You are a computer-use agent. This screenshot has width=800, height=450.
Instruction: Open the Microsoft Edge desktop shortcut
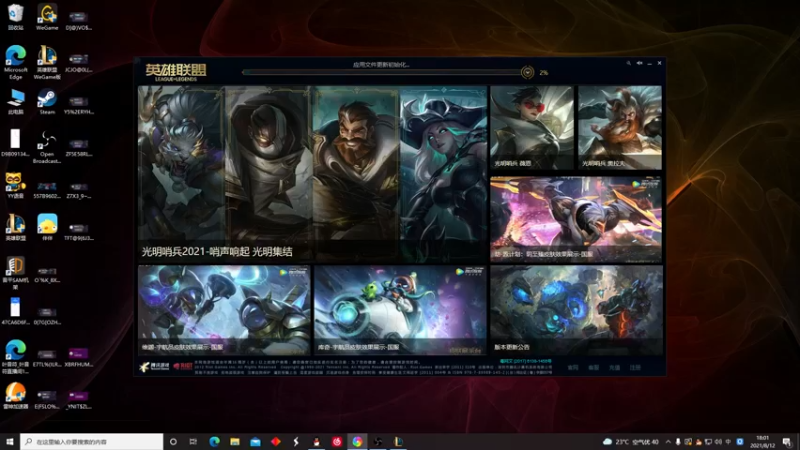[16, 62]
